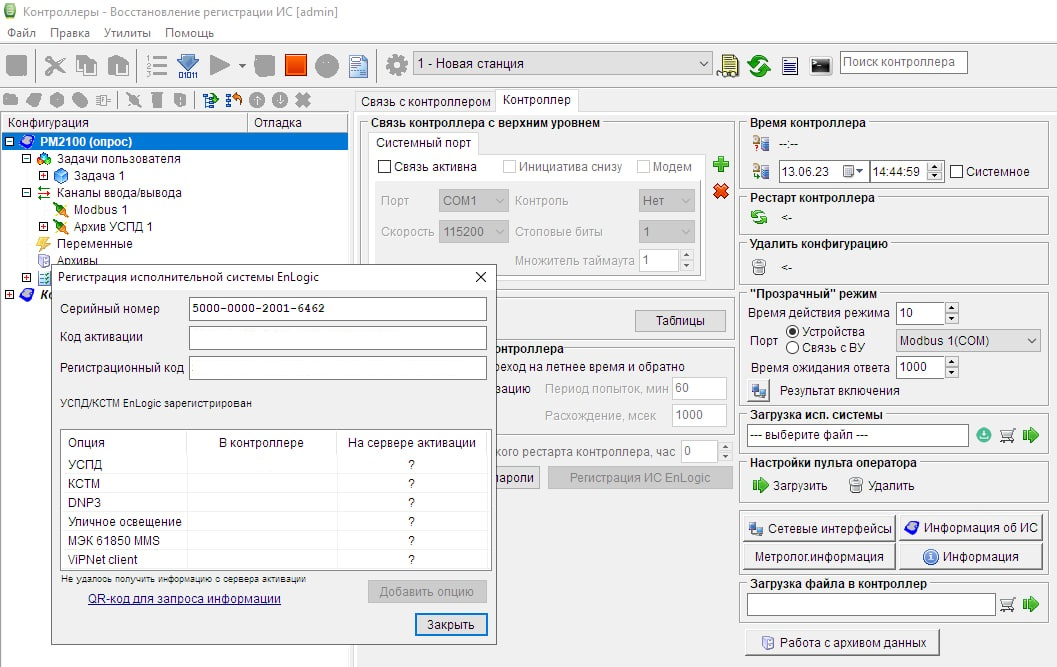This screenshot has width=1057, height=667.
Task: Click the scissors Cut icon in toolbar
Action: point(55,65)
